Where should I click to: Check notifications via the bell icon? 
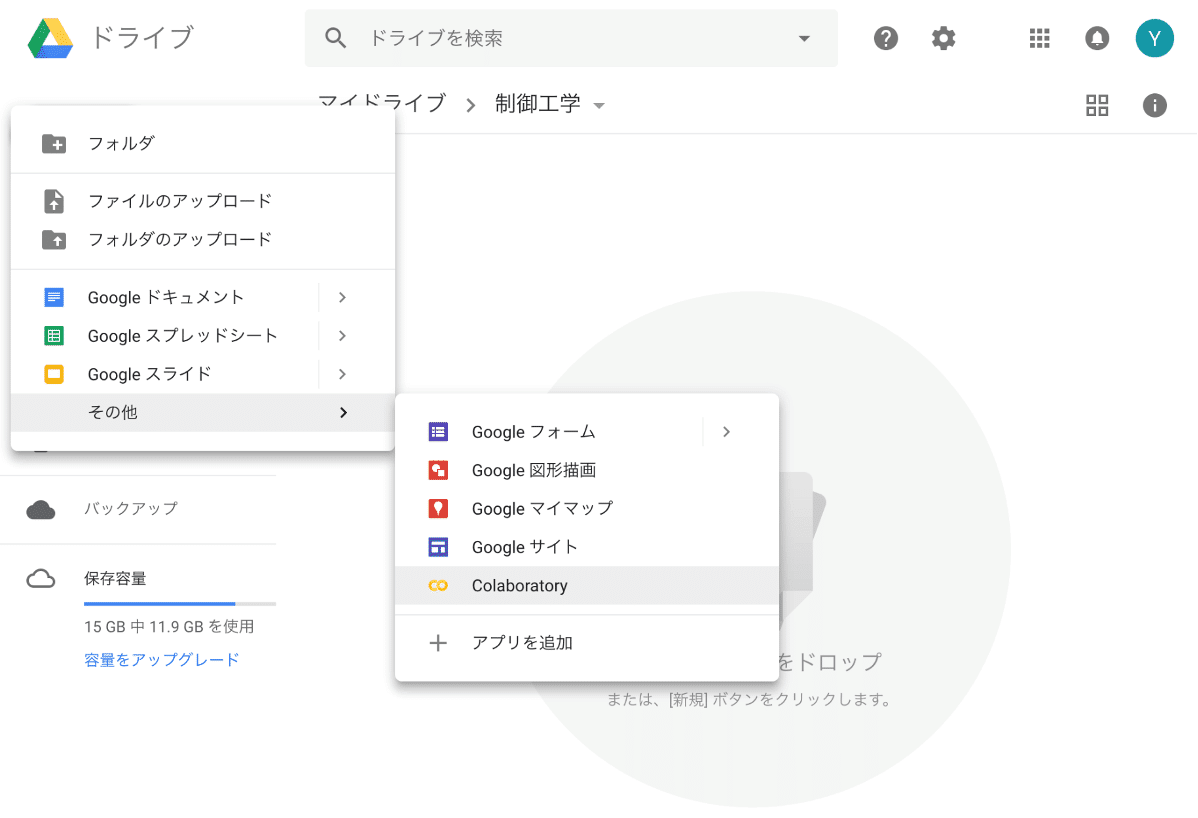coord(1096,38)
